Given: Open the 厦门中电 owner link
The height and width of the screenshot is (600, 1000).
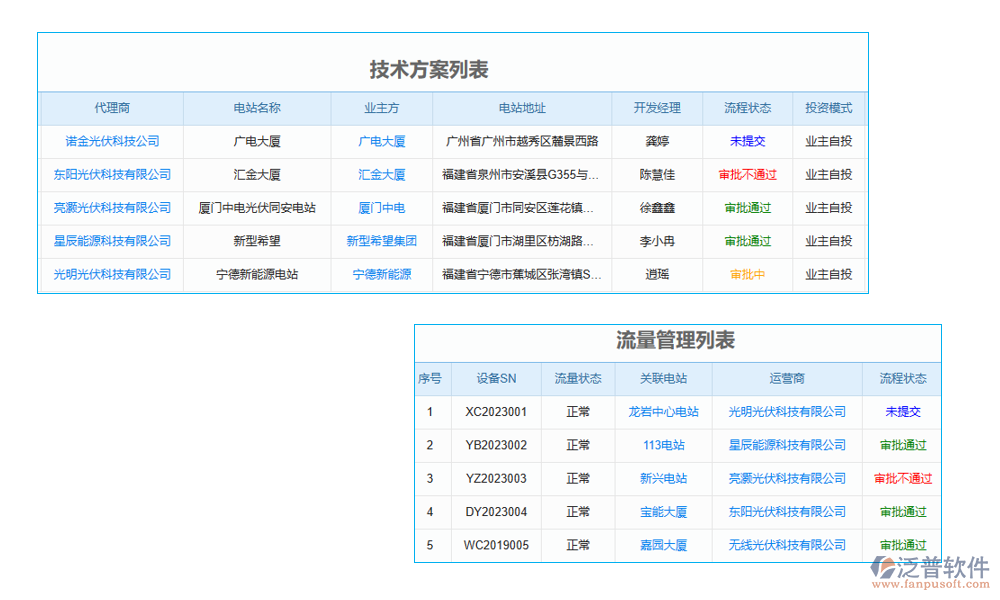Looking at the screenshot, I should point(382,208).
